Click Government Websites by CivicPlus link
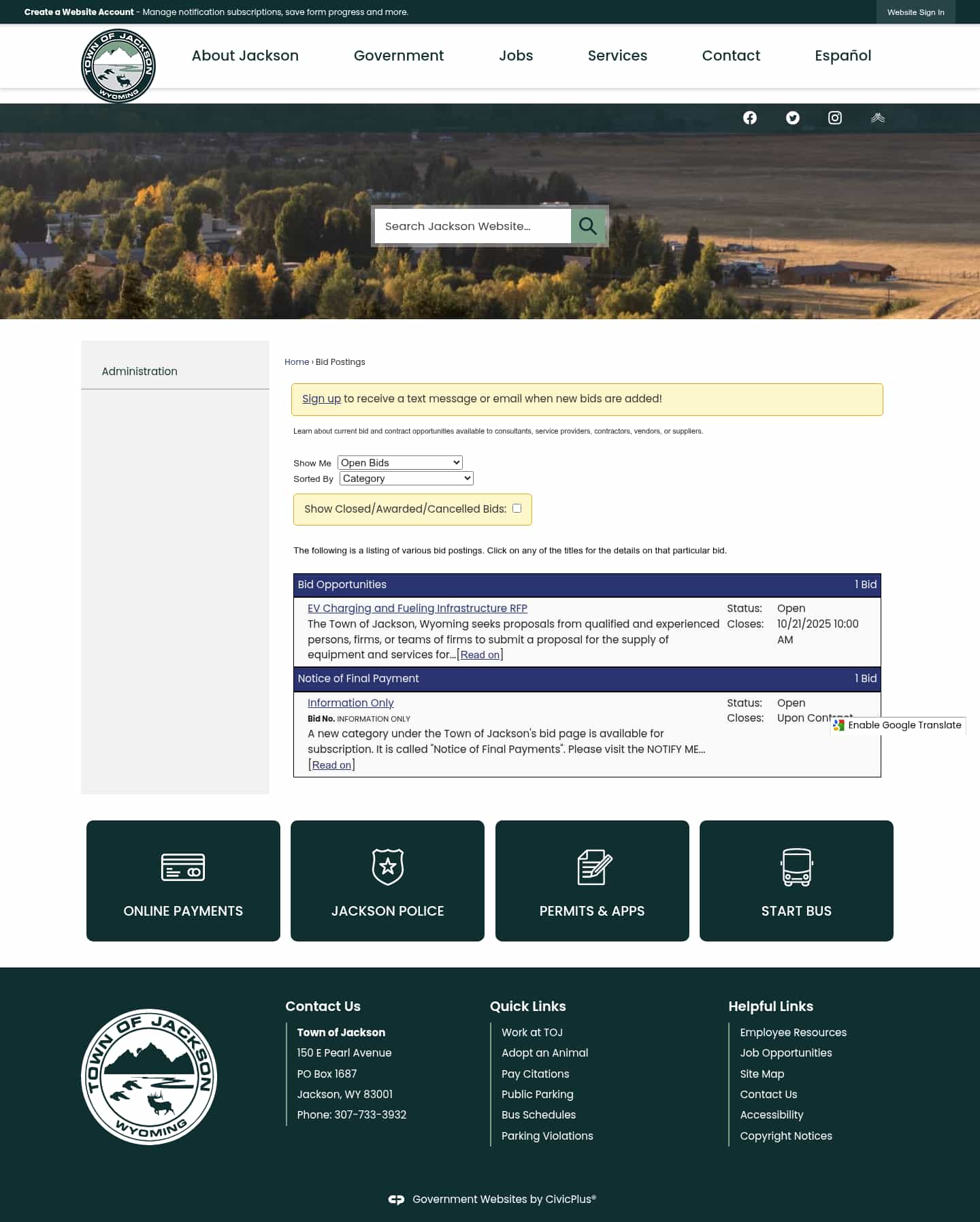 504,1200
